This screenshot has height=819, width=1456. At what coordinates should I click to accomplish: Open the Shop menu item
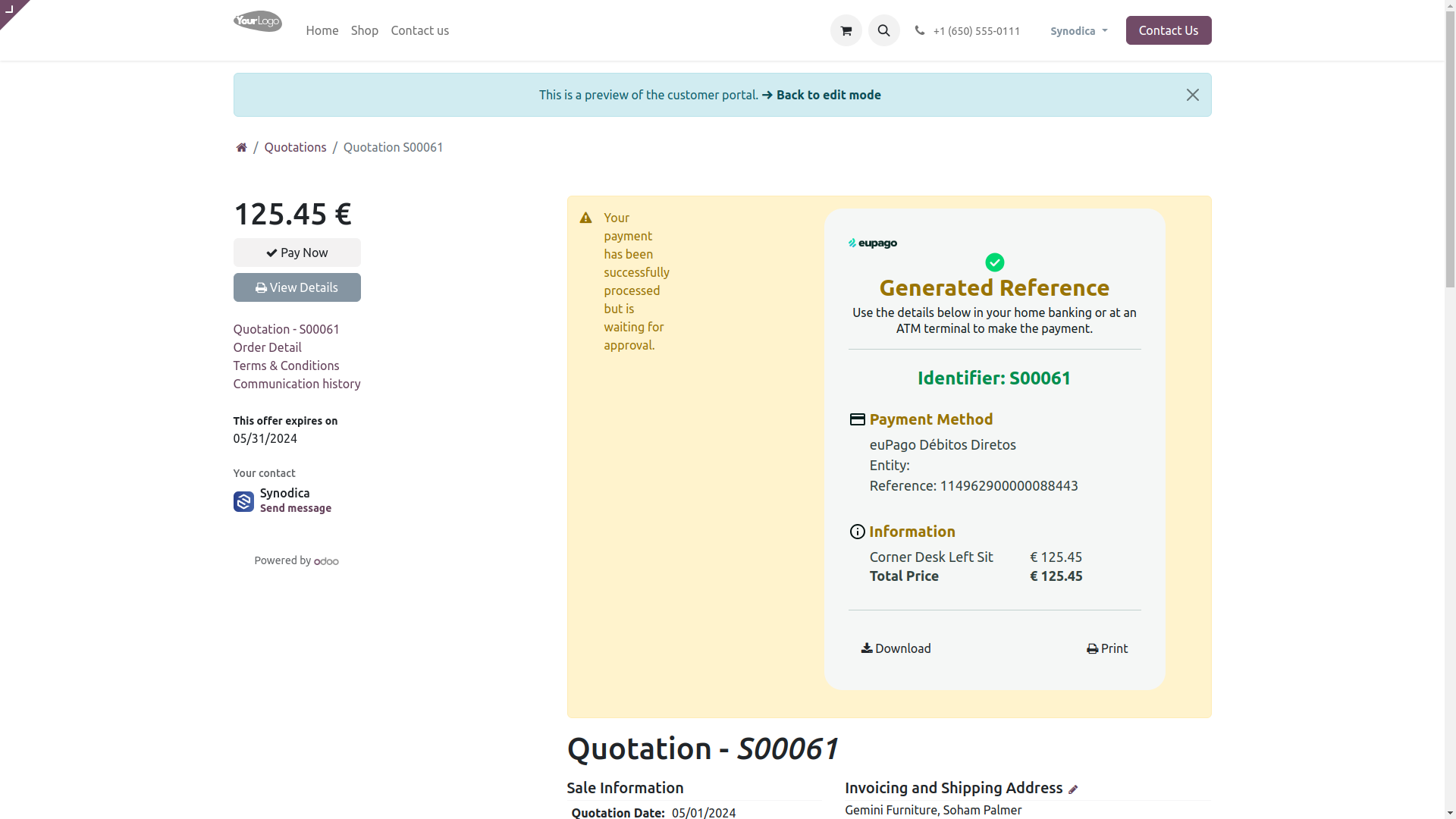point(365,30)
